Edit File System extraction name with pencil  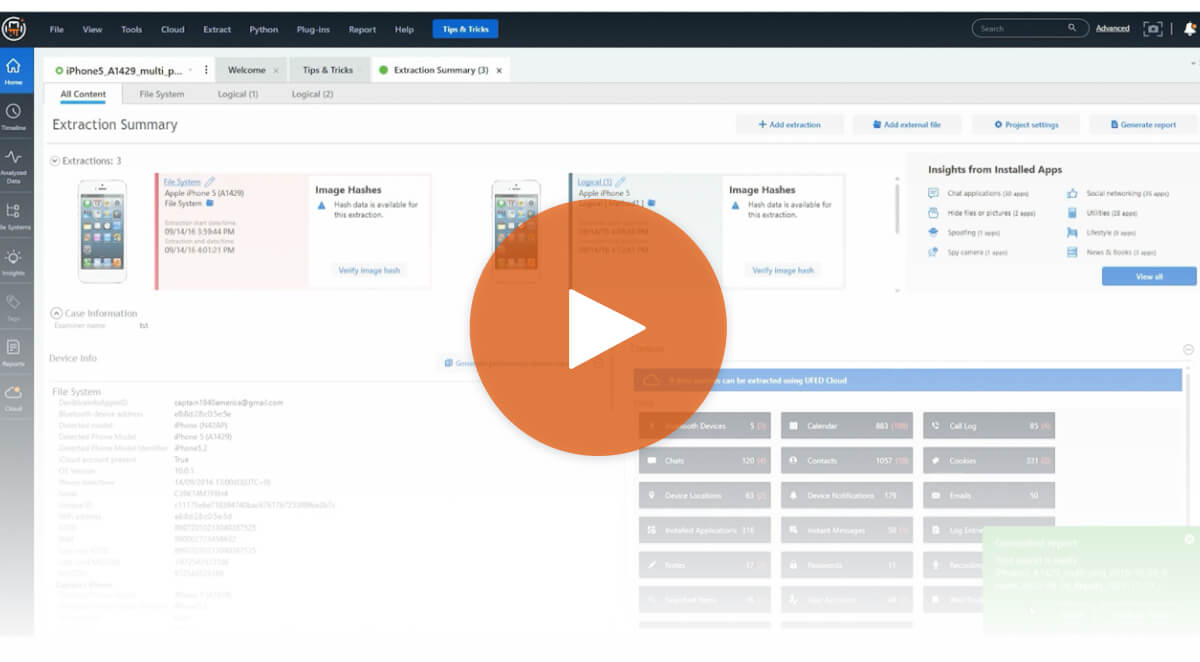click(x=210, y=182)
